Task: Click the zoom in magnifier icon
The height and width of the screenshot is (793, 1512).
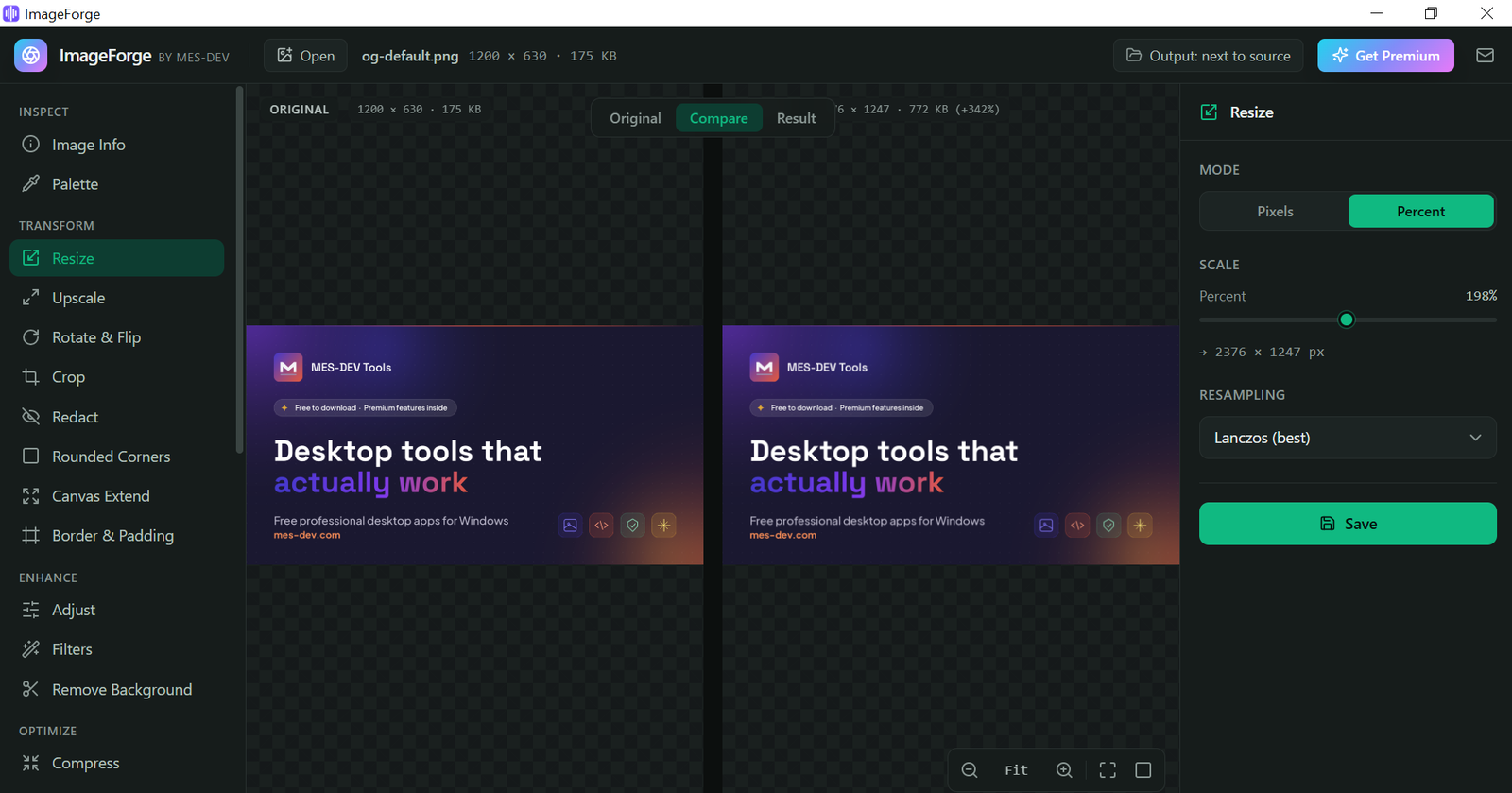Action: click(x=1064, y=770)
